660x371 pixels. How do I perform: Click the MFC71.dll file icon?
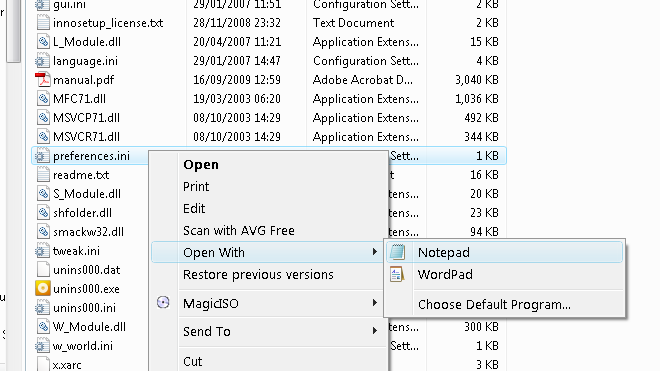point(43,99)
